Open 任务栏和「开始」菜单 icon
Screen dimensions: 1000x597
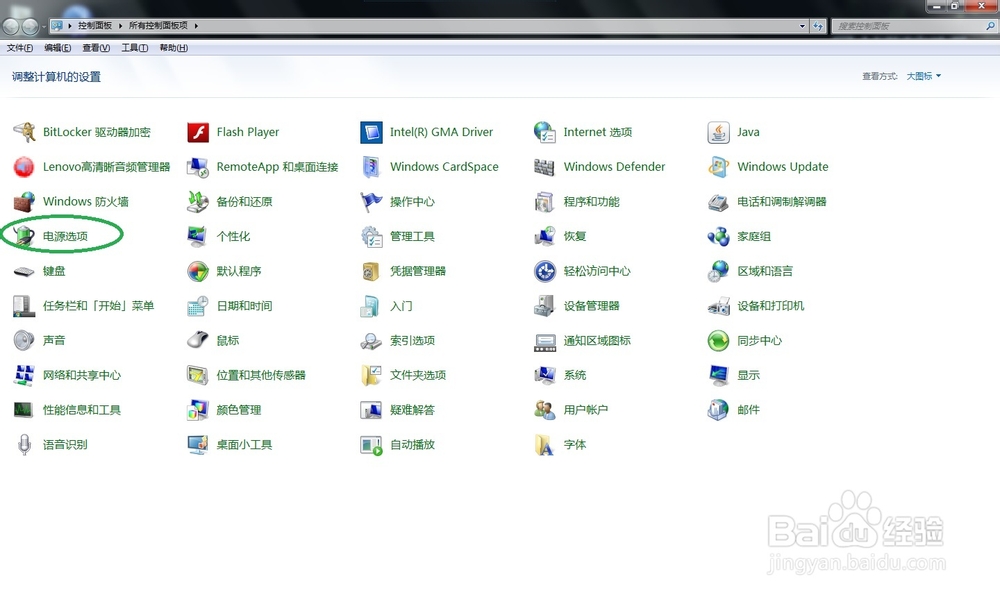click(24, 306)
